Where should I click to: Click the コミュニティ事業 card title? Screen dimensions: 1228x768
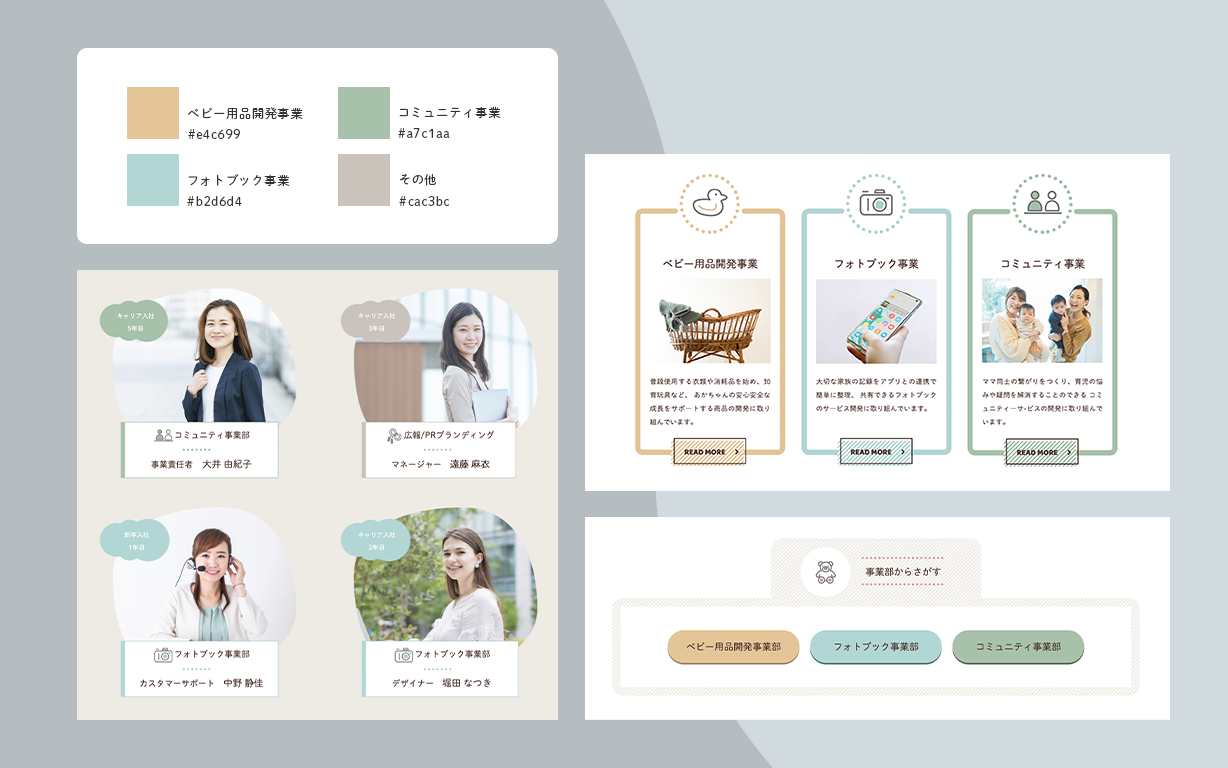1043,264
